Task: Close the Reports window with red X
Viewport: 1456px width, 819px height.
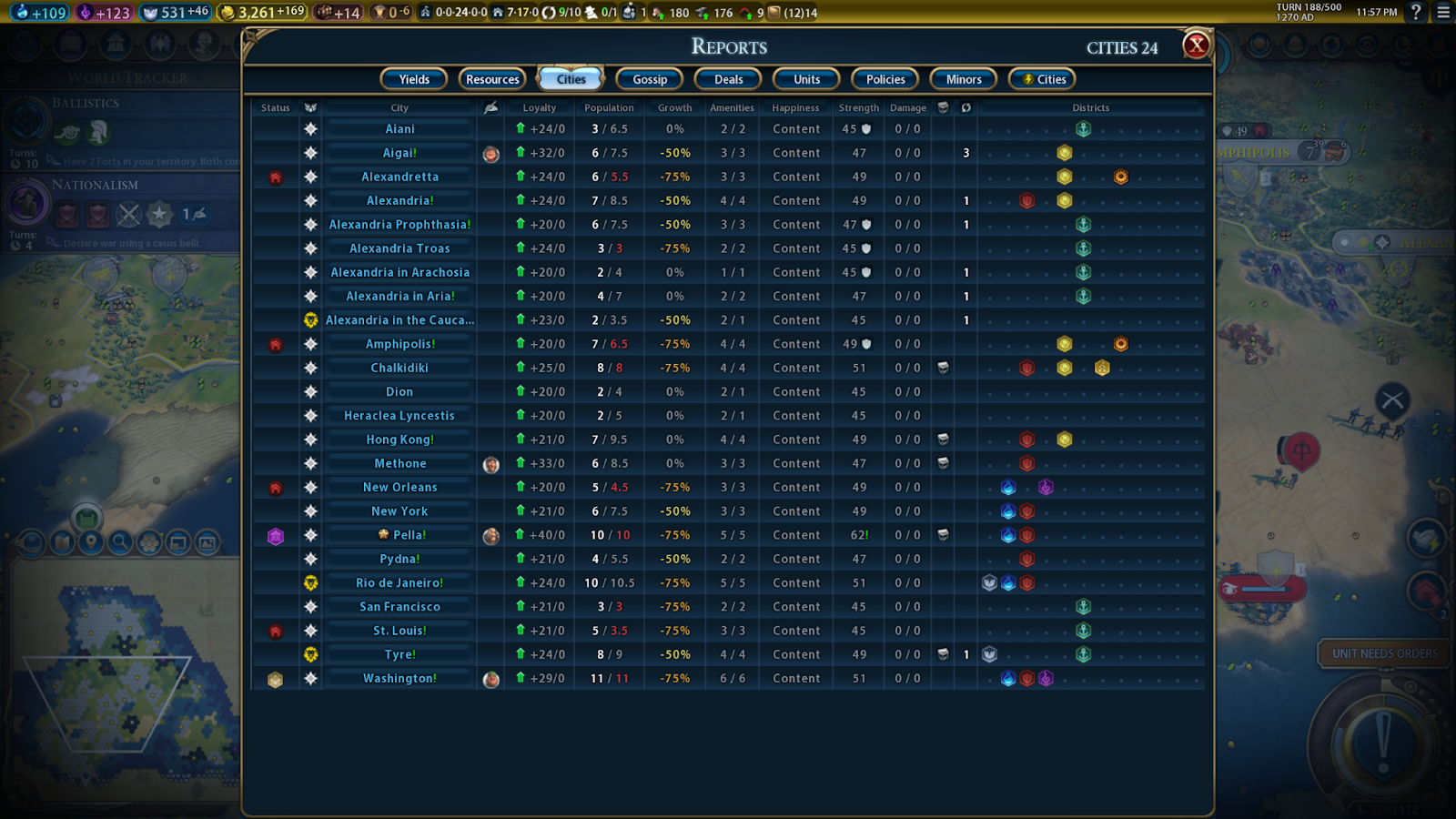Action: click(x=1197, y=45)
